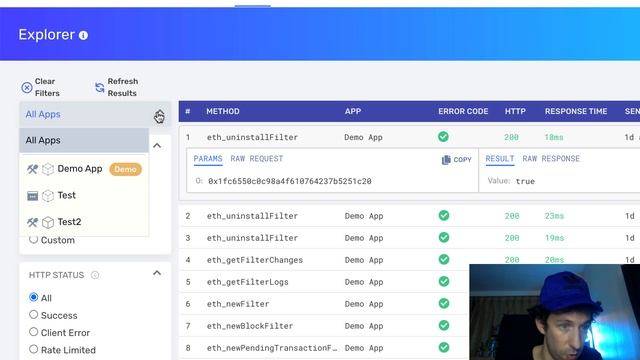Image resolution: width=640 pixels, height=360 pixels.
Task: Click the Explorer info icon
Action: click(83, 36)
